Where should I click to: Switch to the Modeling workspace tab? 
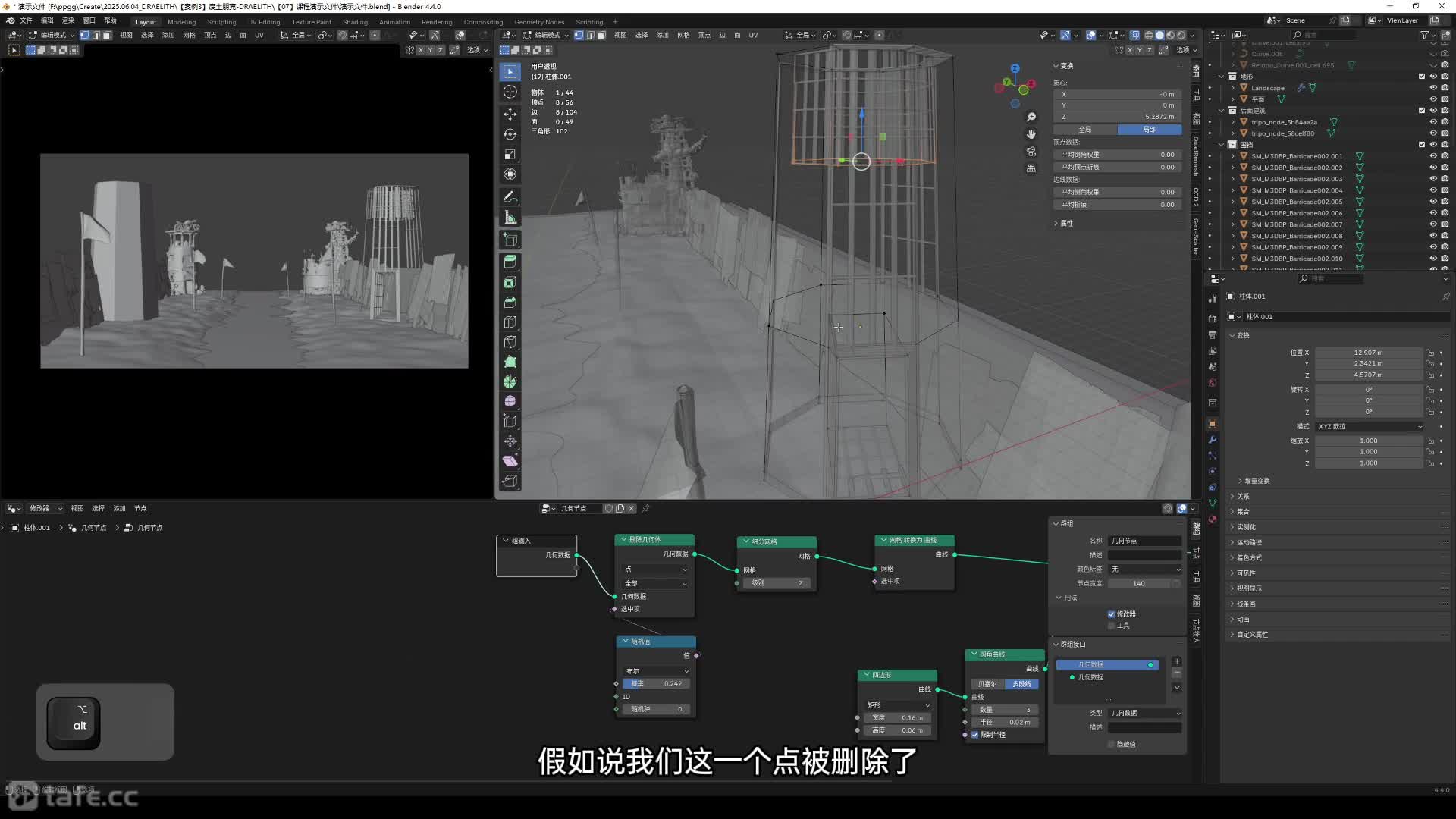(181, 22)
